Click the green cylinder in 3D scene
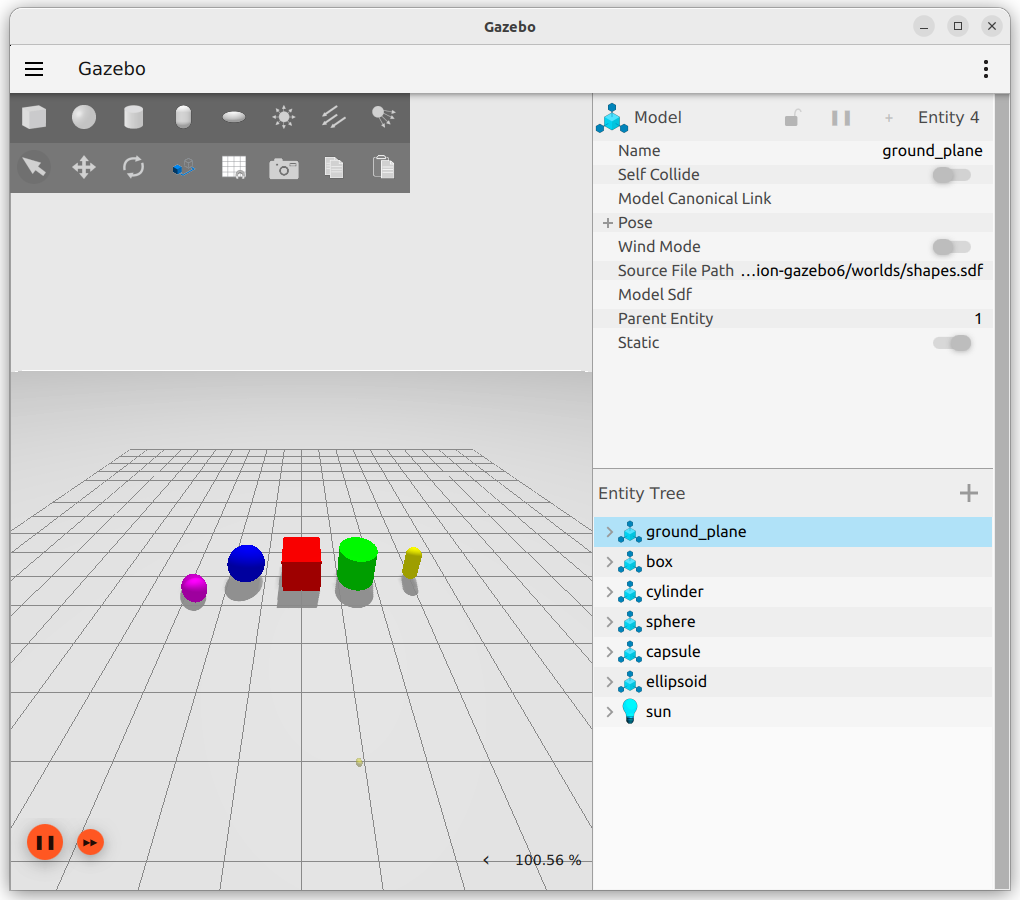 coord(357,563)
